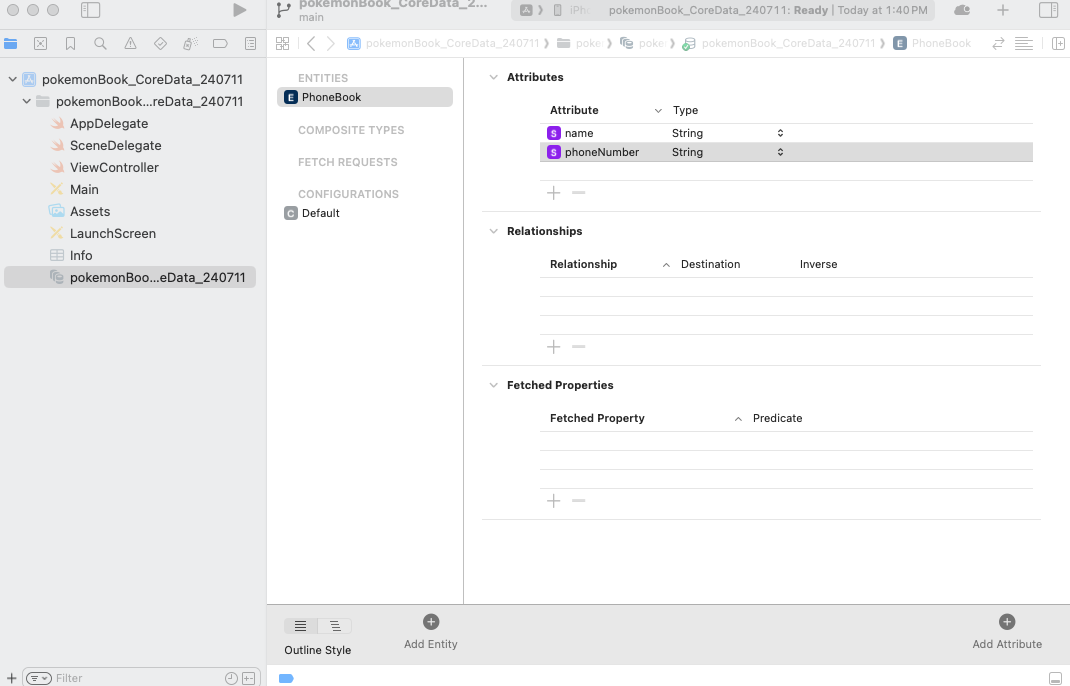The width and height of the screenshot is (1070, 686).
Task: Open the Info plist file
Action: tap(81, 255)
